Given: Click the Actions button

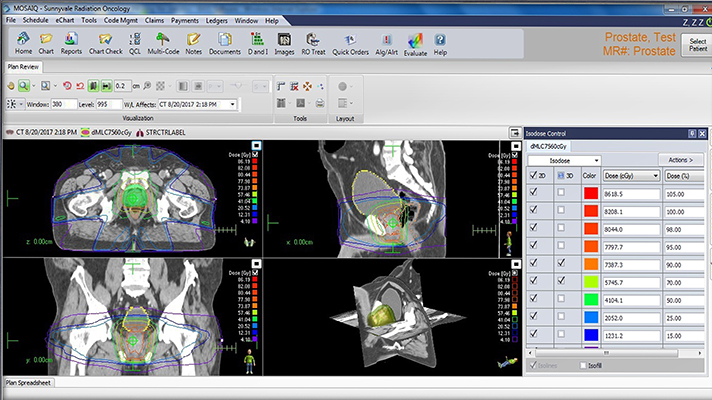Looking at the screenshot, I should 680,160.
